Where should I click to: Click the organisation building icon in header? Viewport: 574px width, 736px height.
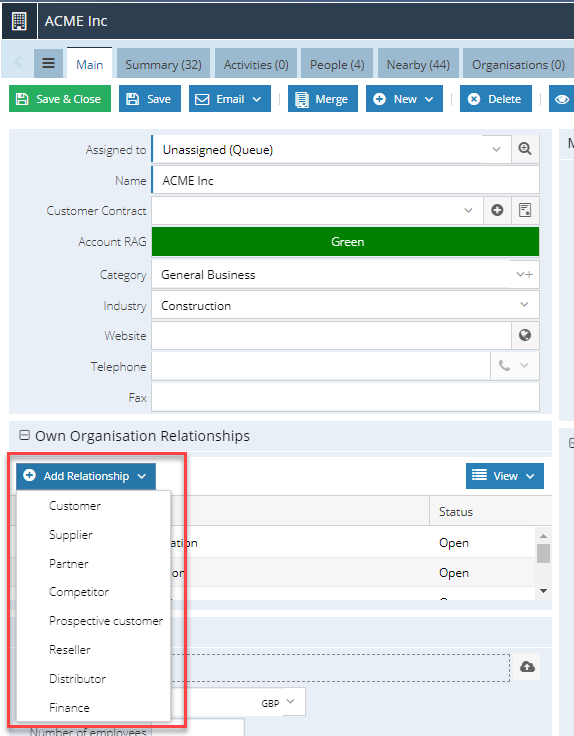19,21
